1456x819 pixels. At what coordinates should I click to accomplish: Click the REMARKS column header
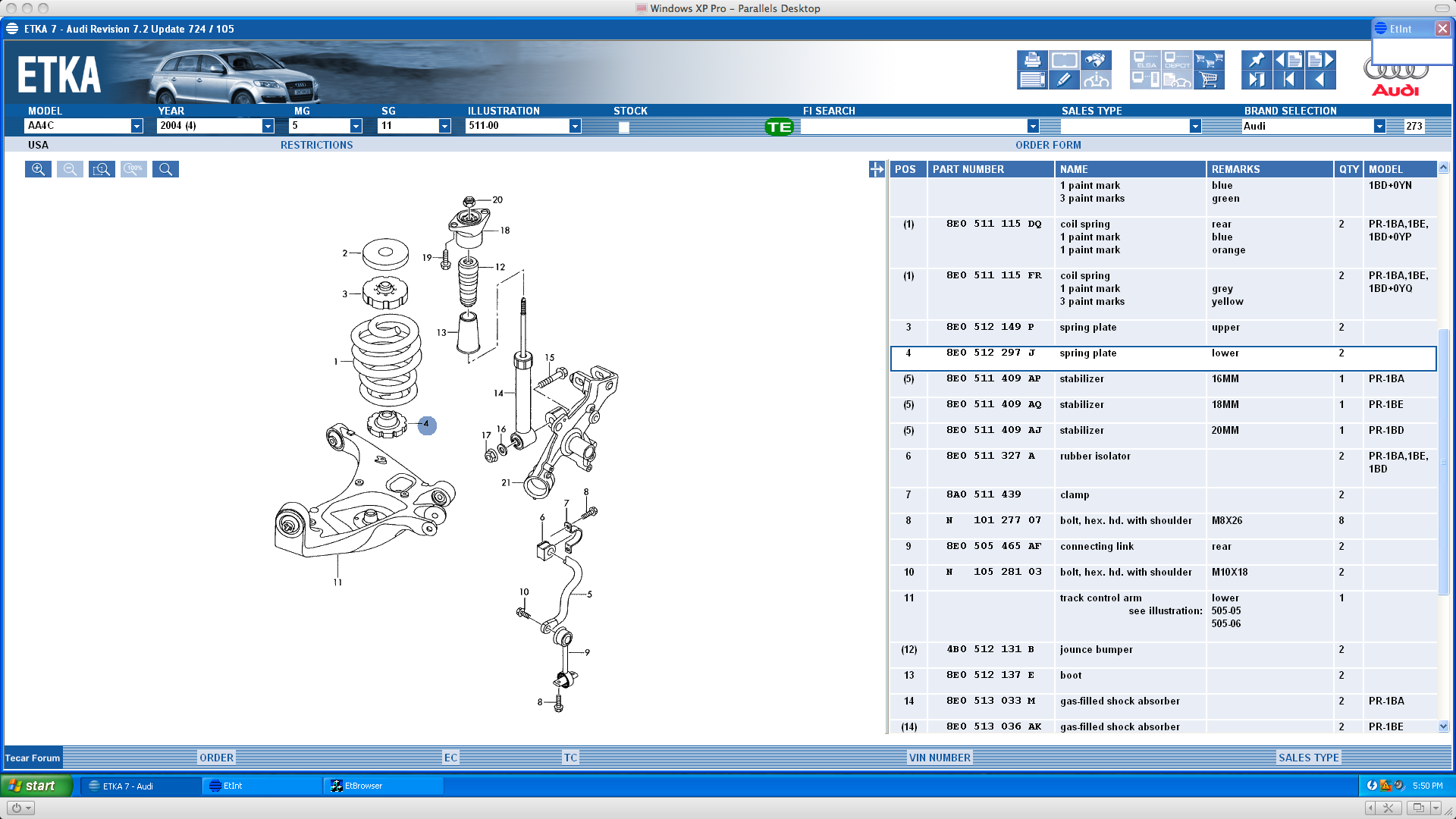pos(1269,169)
